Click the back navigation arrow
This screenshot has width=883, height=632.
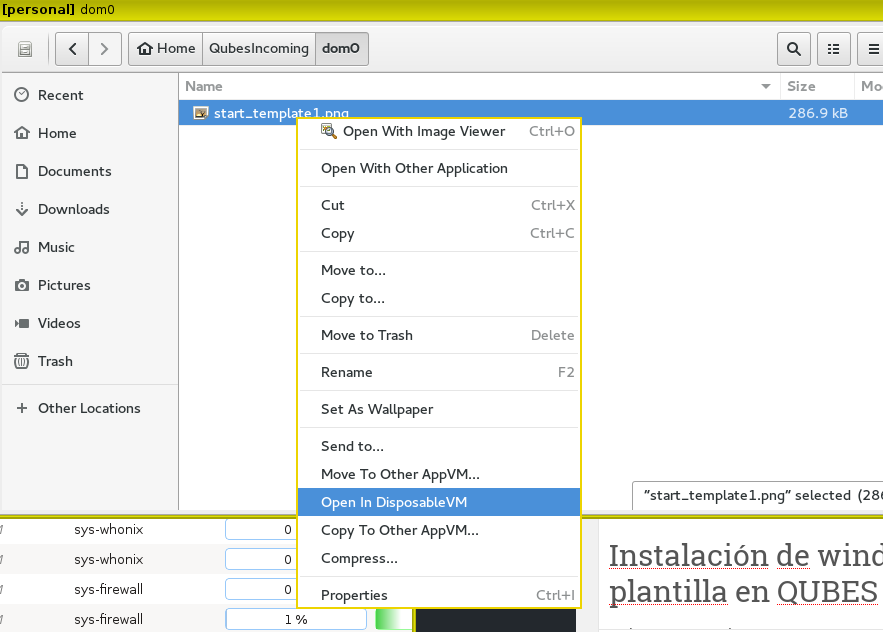coord(73,48)
